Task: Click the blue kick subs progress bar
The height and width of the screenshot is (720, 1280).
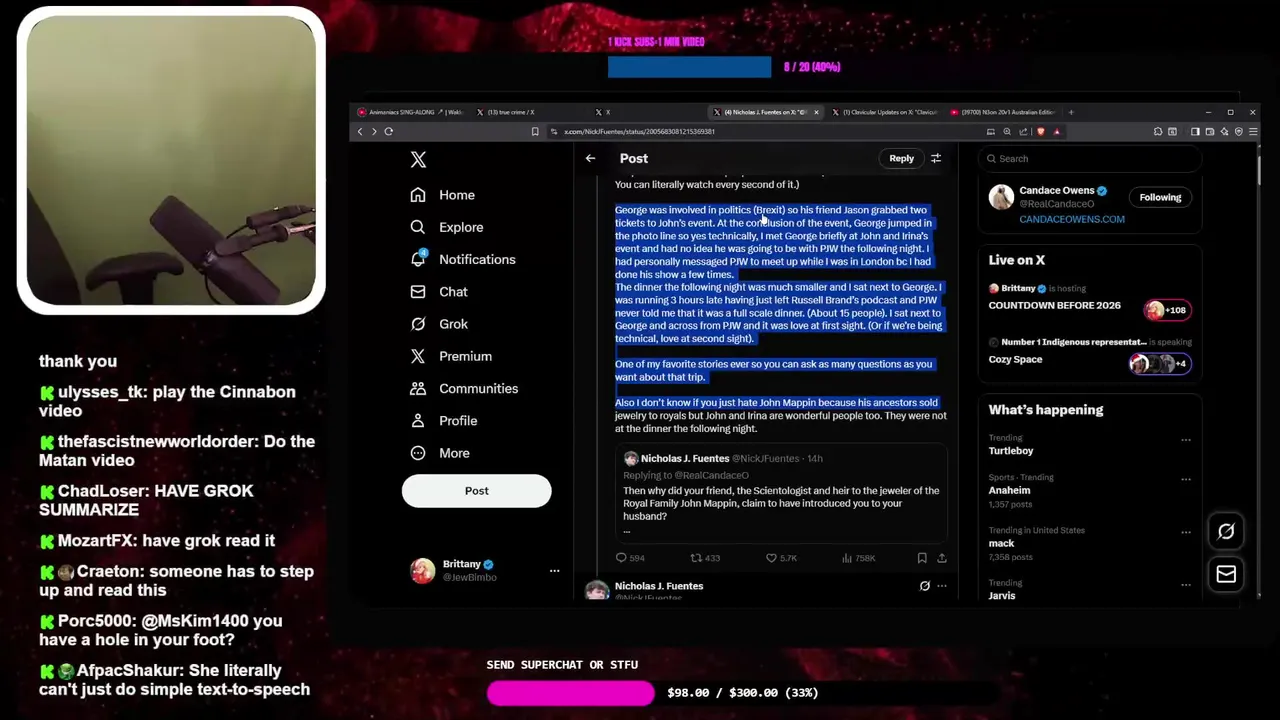Action: (x=689, y=67)
